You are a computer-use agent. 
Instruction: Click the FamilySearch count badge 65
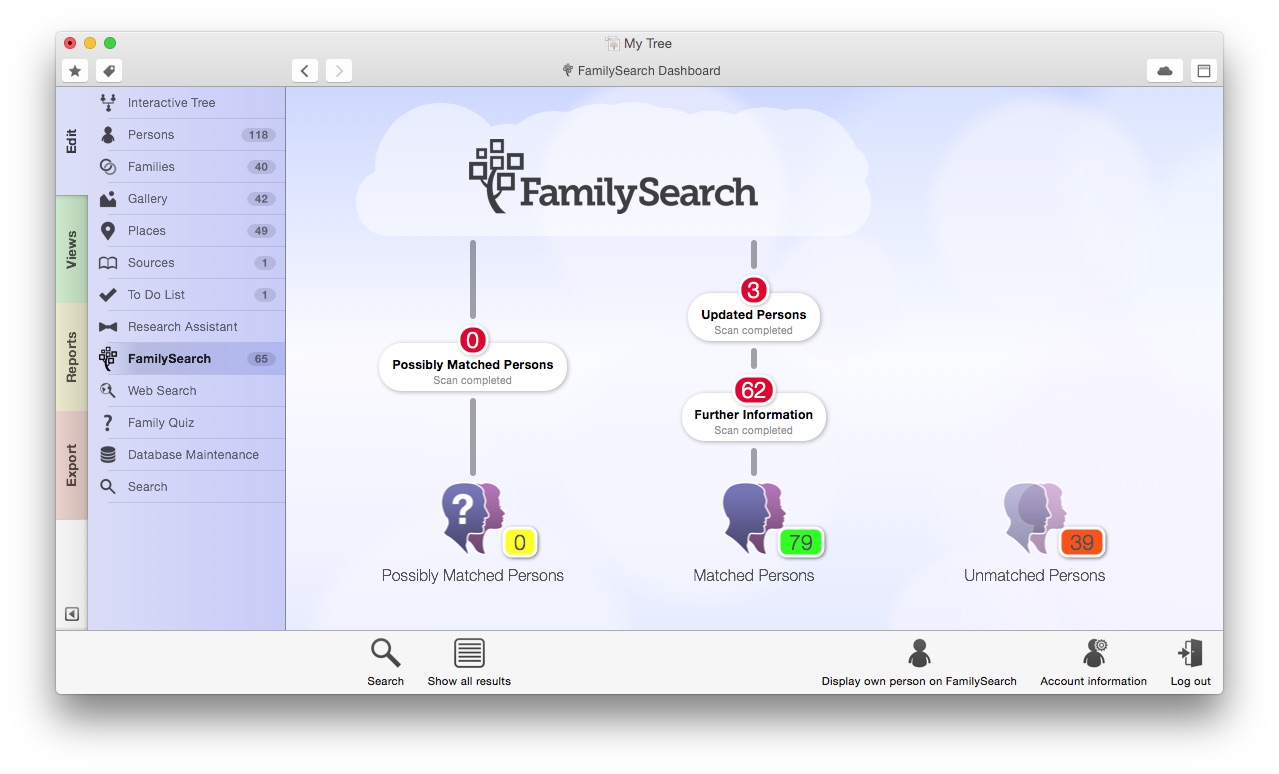coord(261,359)
